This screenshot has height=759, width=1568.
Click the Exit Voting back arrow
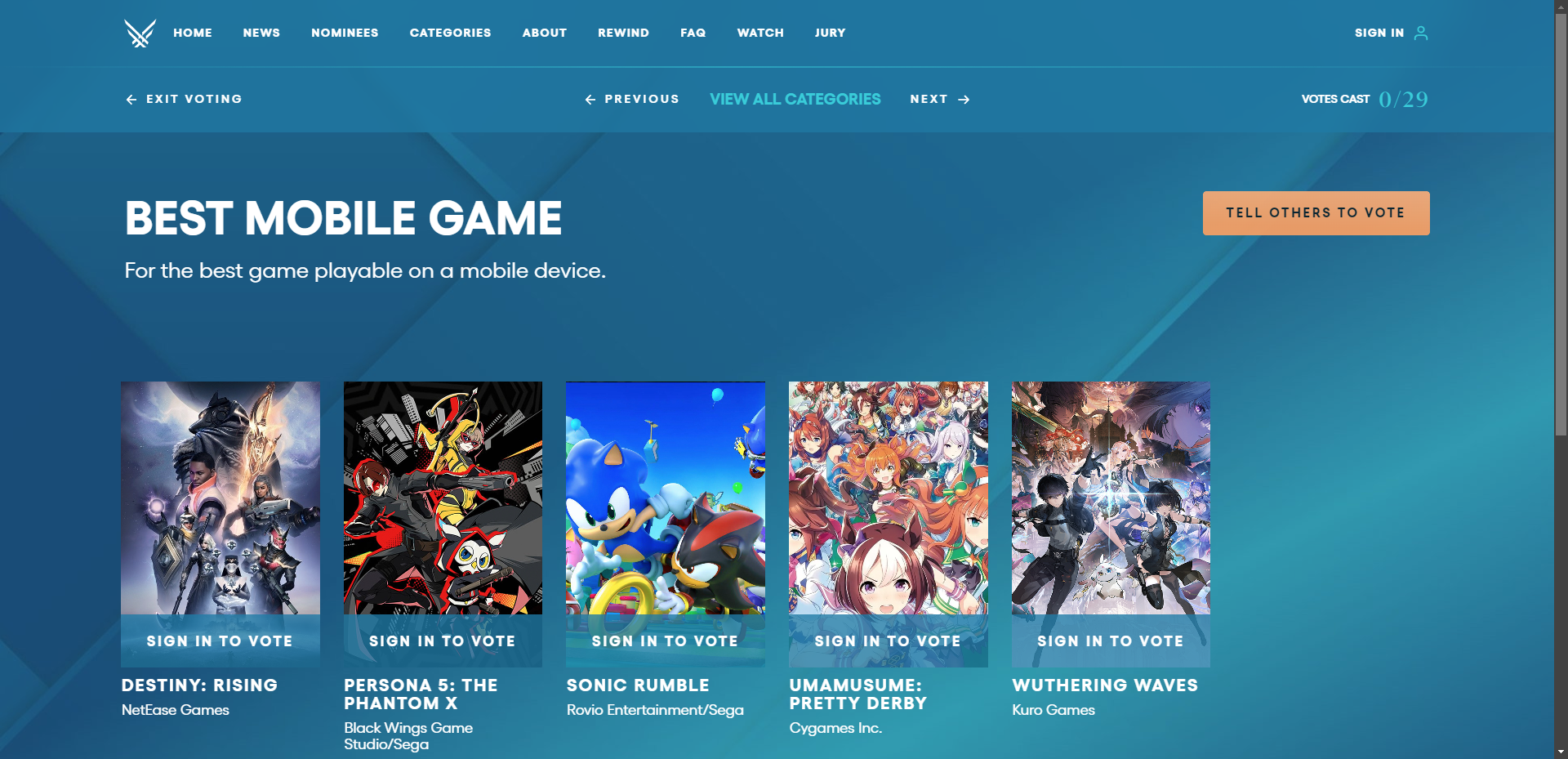[x=131, y=99]
